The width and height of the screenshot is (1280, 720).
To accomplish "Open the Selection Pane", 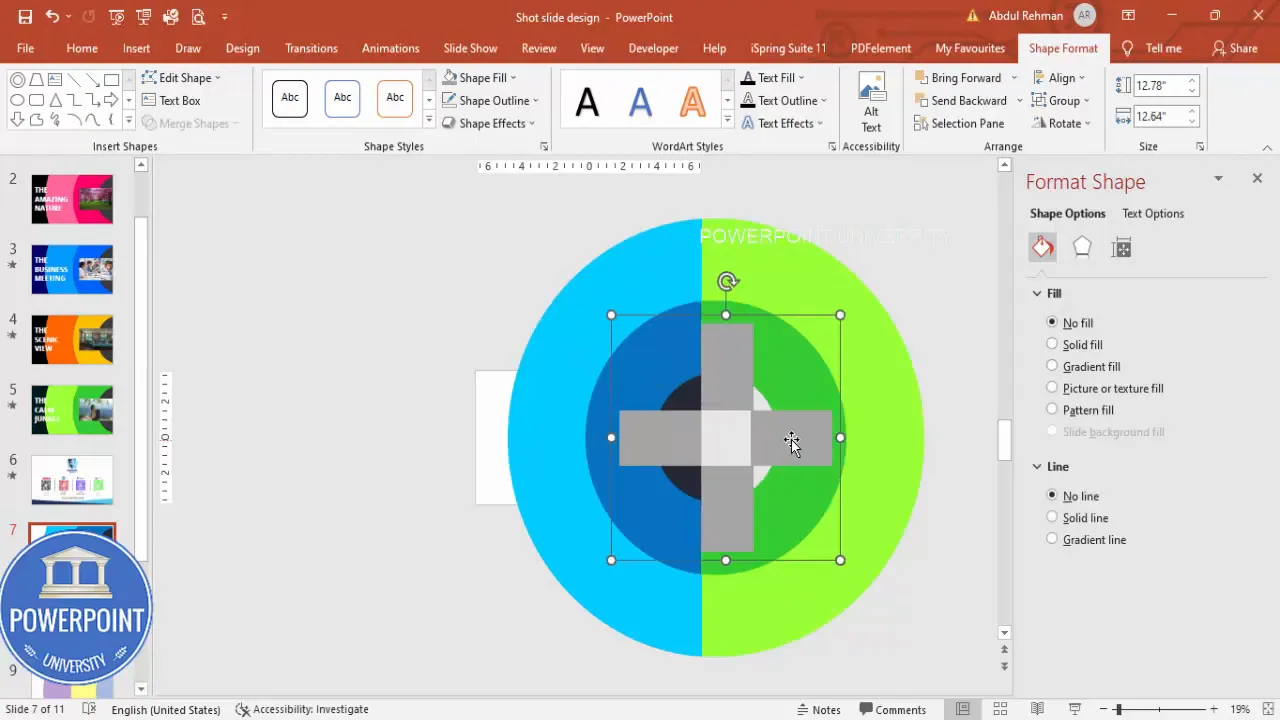I will tap(959, 124).
